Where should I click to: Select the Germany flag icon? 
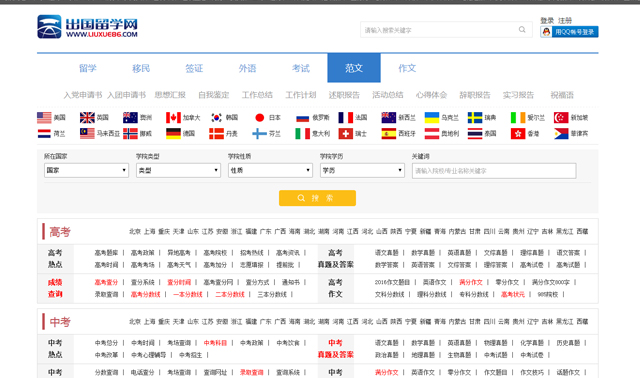pyautogui.click(x=173, y=133)
